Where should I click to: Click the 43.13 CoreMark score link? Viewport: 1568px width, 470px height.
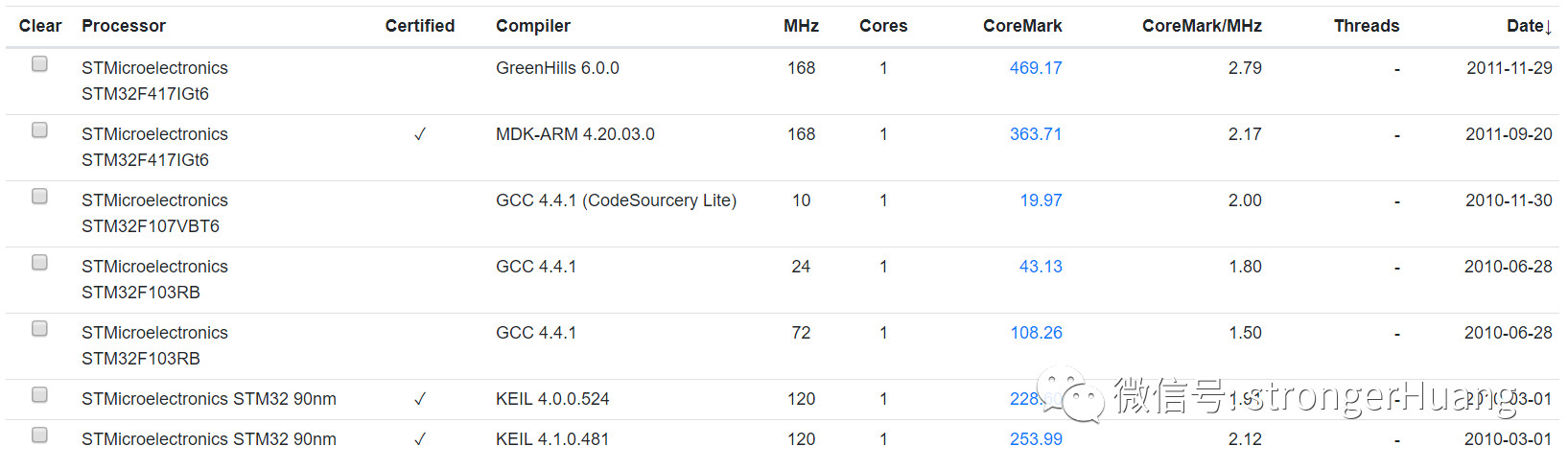[1041, 267]
